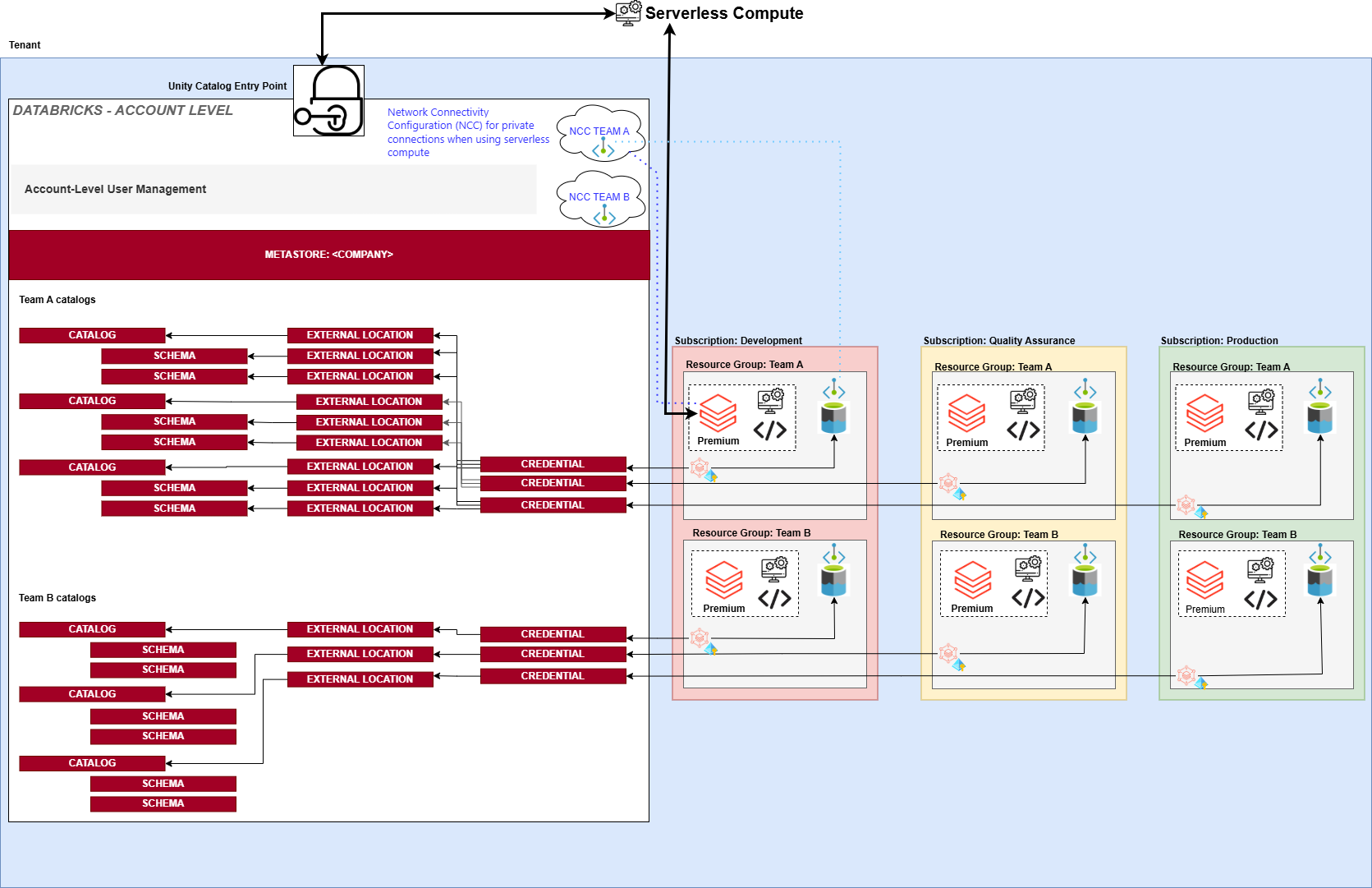
Task: Click the Subscription: Production label
Action: point(1218,341)
